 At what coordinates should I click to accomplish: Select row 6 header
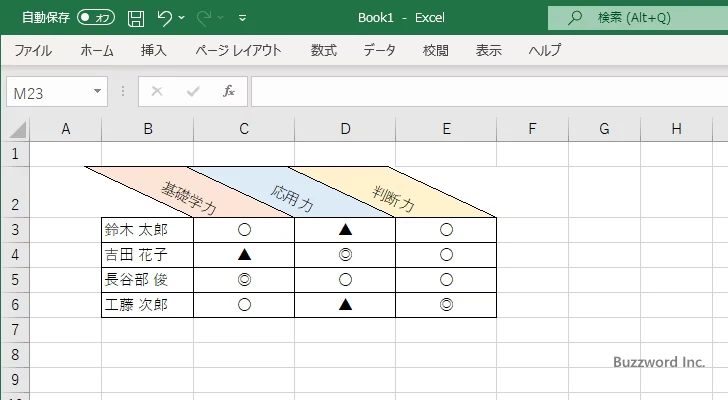pos(15,305)
